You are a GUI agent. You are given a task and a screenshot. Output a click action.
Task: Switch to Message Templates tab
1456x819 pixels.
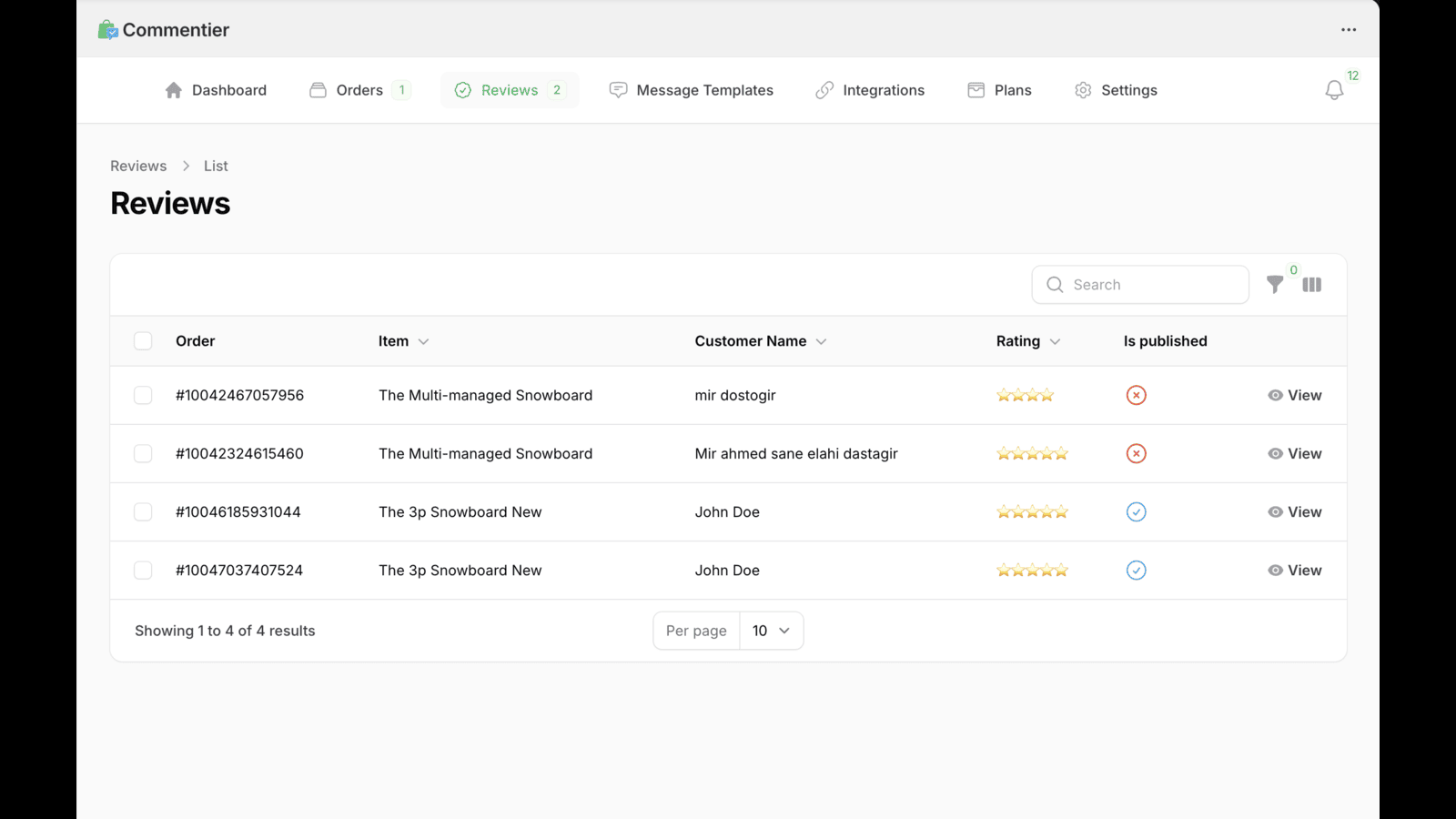(x=692, y=90)
